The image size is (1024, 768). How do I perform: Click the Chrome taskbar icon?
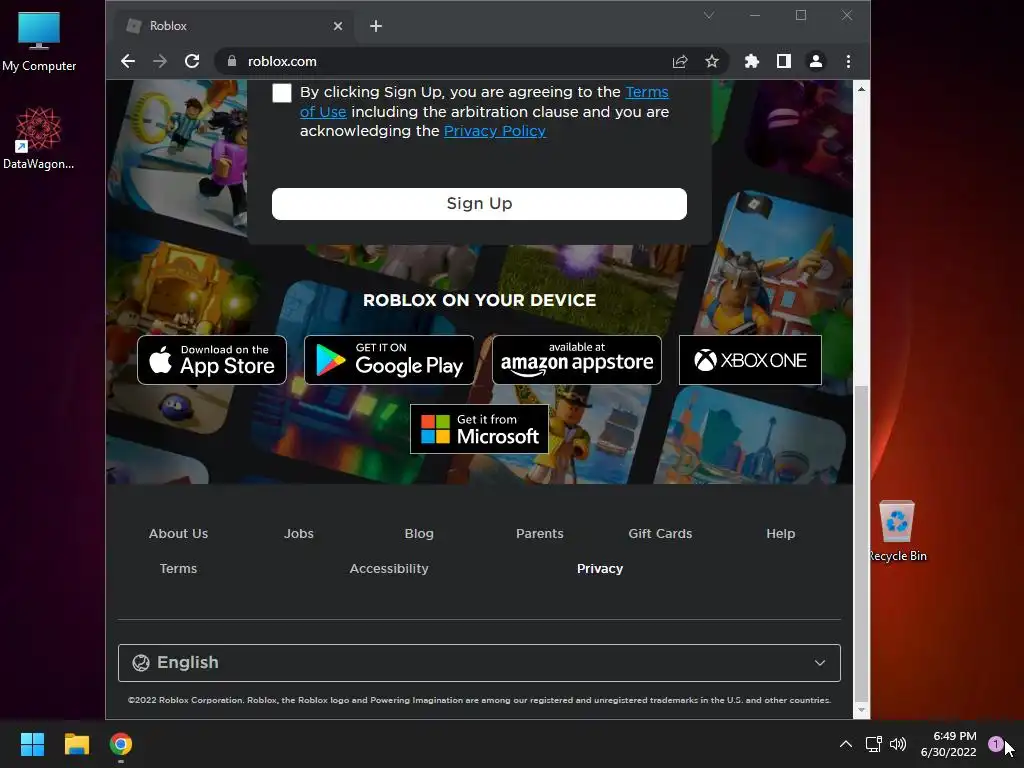(x=121, y=744)
